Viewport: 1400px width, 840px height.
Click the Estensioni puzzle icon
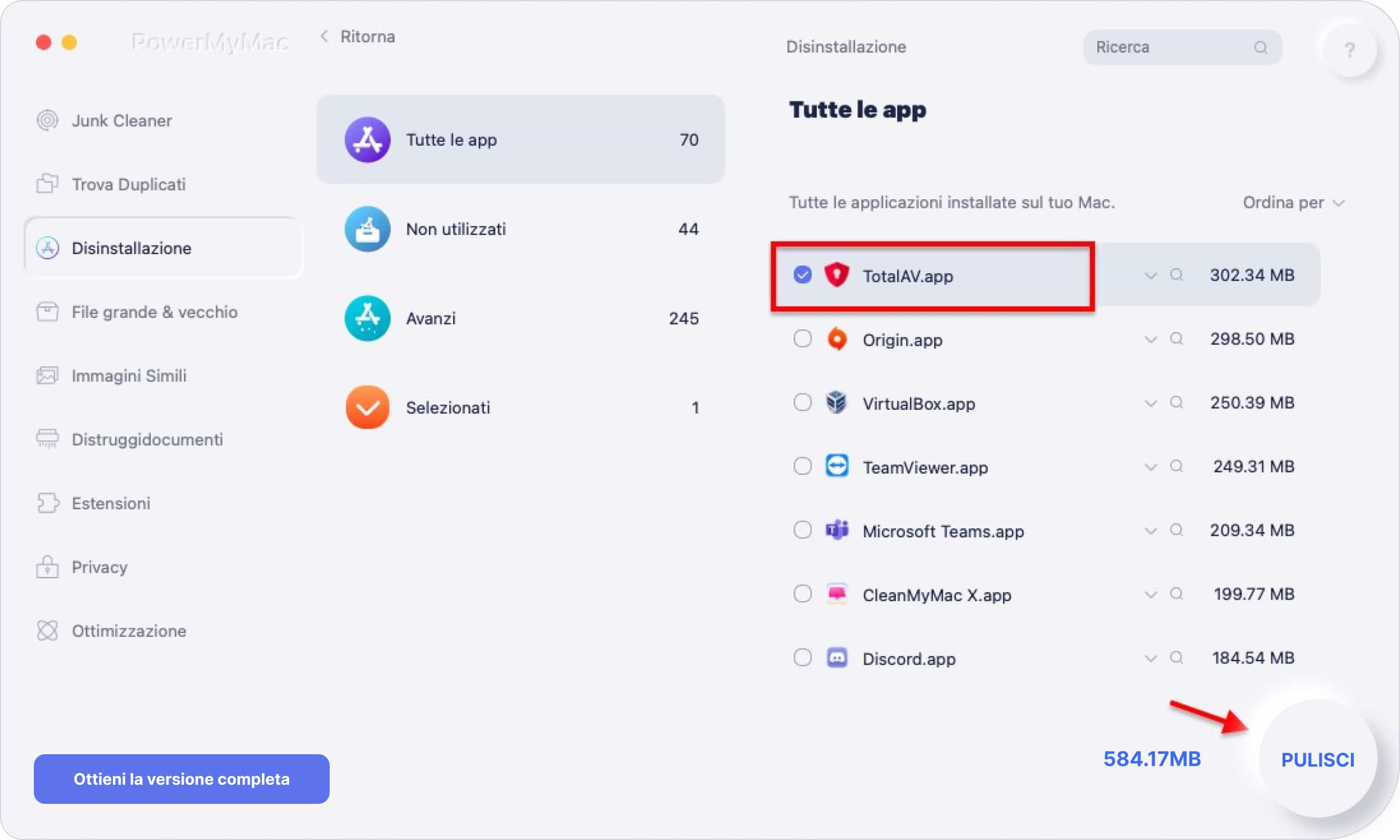pos(47,502)
